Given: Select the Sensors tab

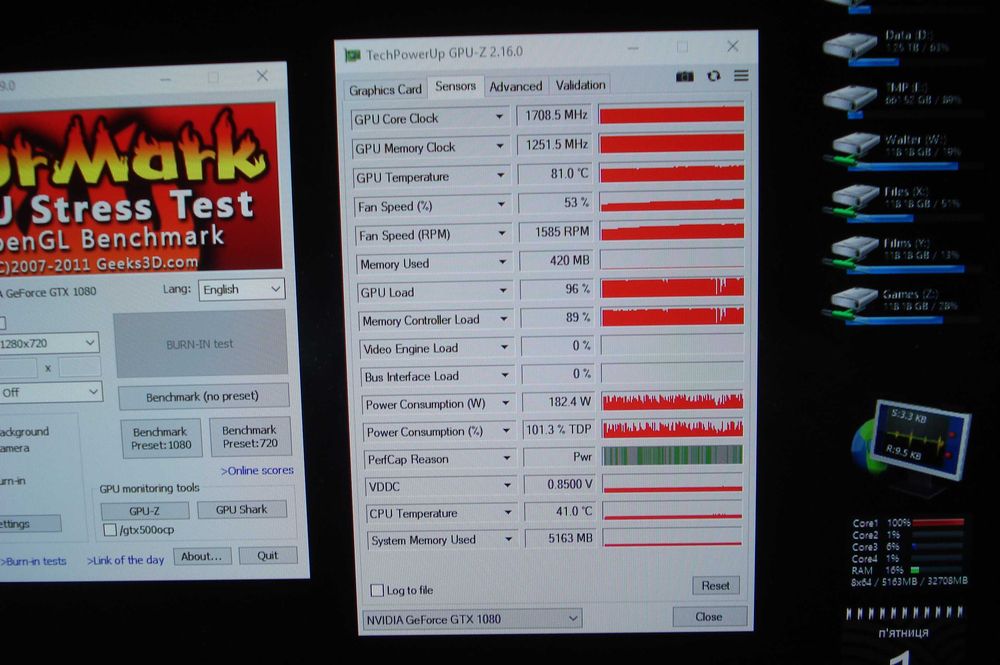Looking at the screenshot, I should tap(455, 86).
